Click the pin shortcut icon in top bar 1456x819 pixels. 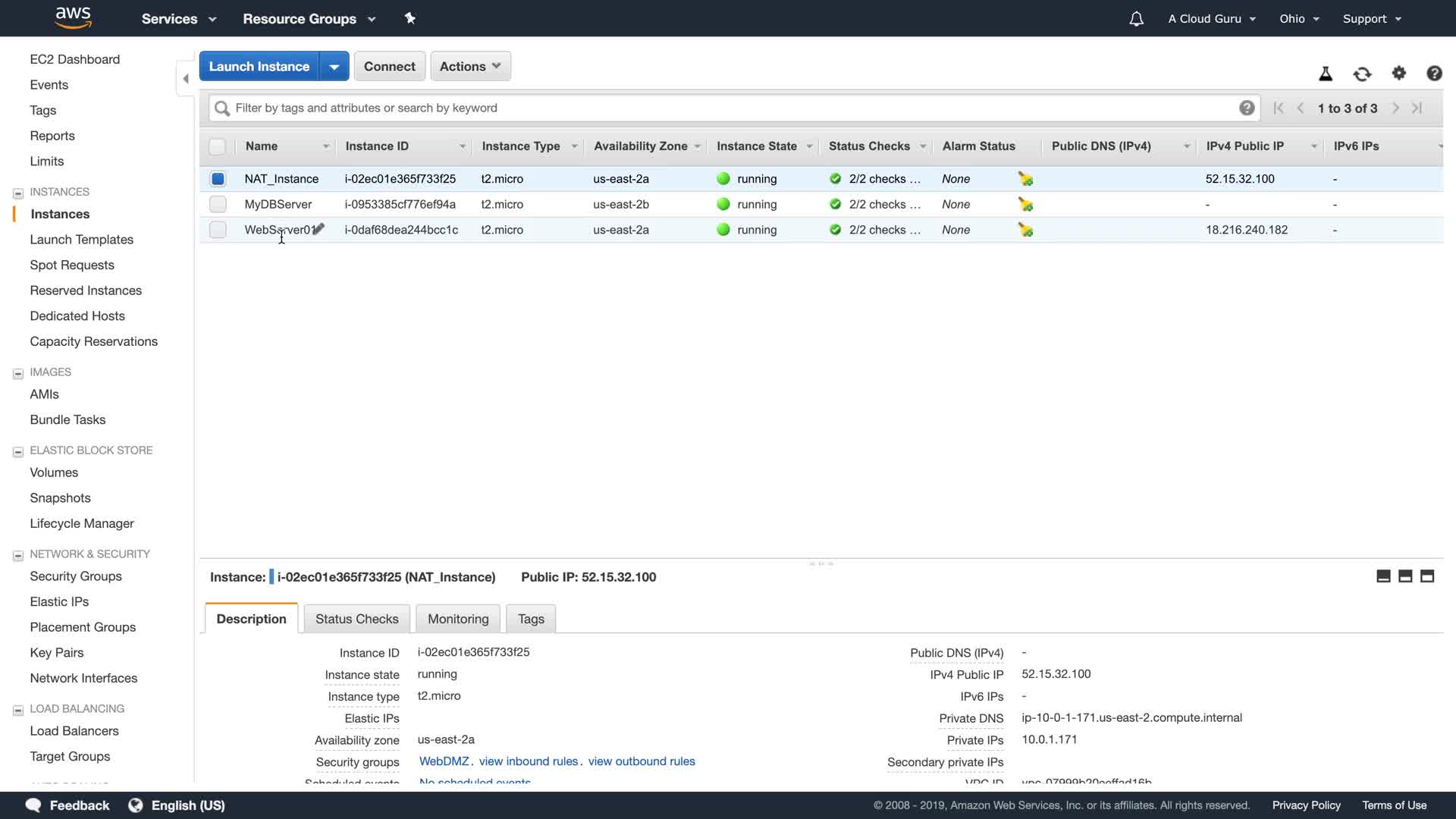410,18
